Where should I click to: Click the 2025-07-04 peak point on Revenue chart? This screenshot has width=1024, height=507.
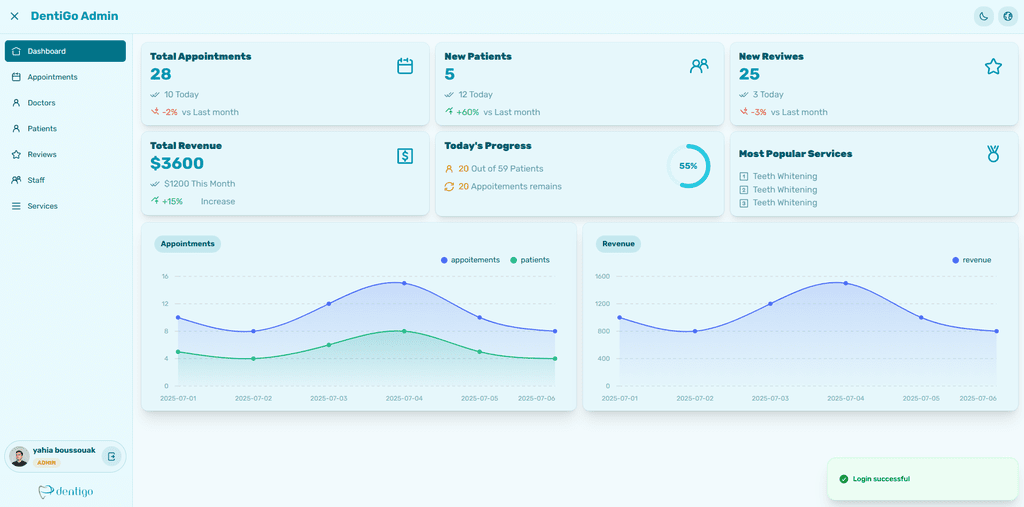click(846, 283)
